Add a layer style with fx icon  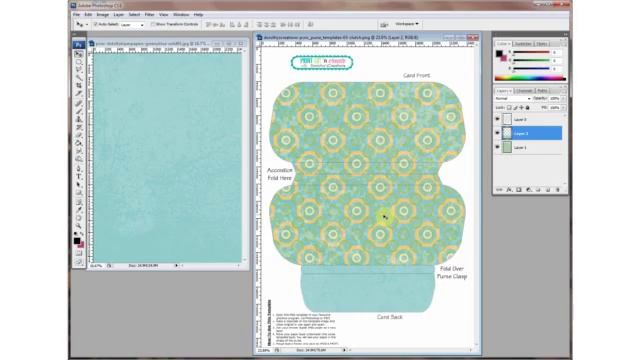[509, 190]
